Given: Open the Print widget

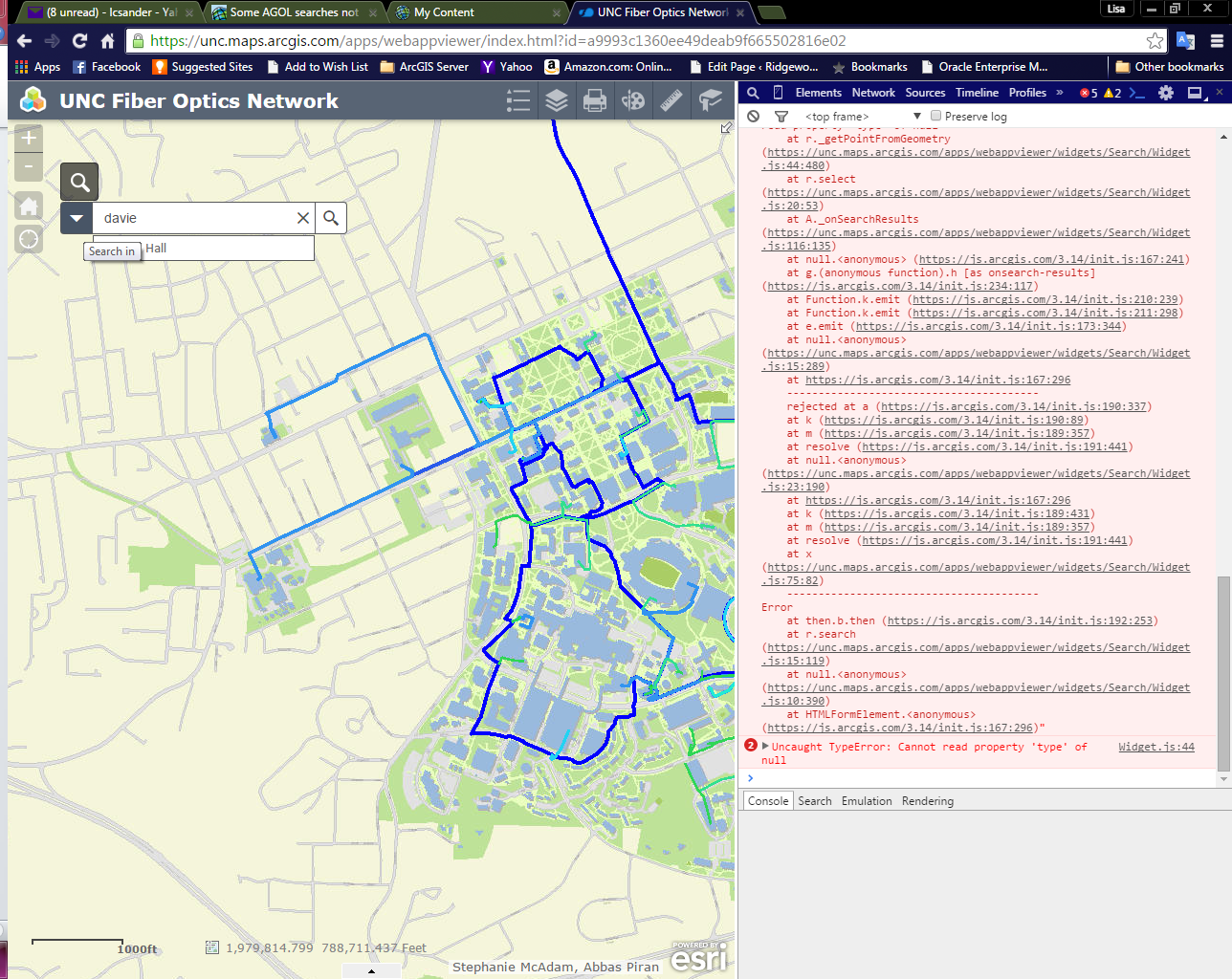Looking at the screenshot, I should (595, 100).
